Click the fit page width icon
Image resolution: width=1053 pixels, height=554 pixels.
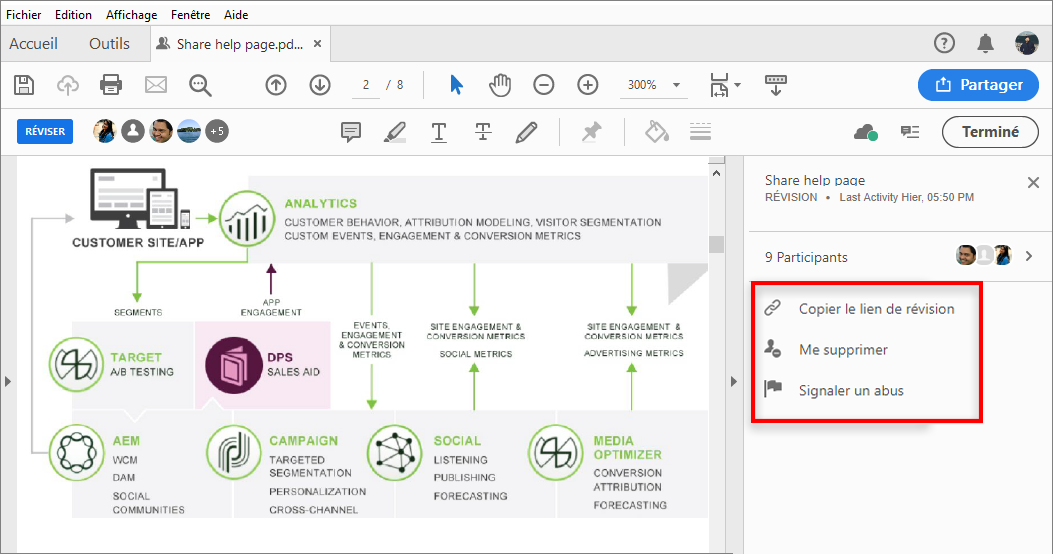[719, 85]
